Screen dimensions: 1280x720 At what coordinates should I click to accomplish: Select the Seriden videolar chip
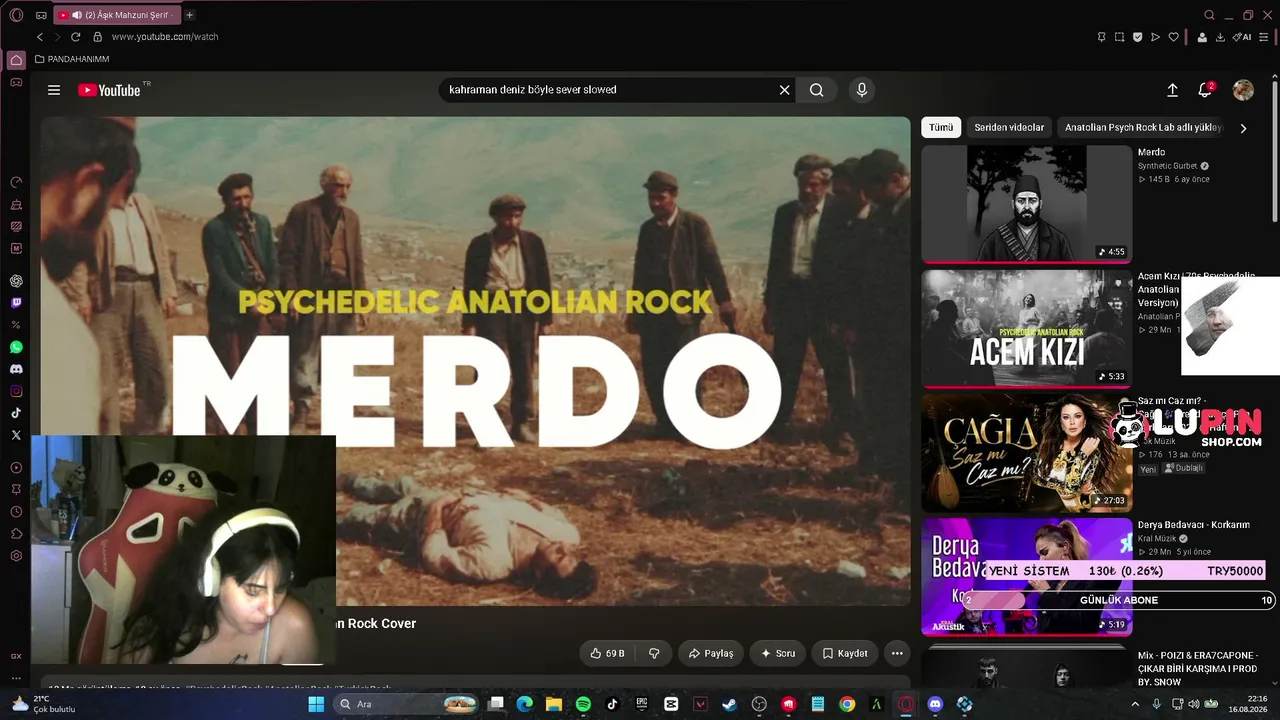(1009, 127)
